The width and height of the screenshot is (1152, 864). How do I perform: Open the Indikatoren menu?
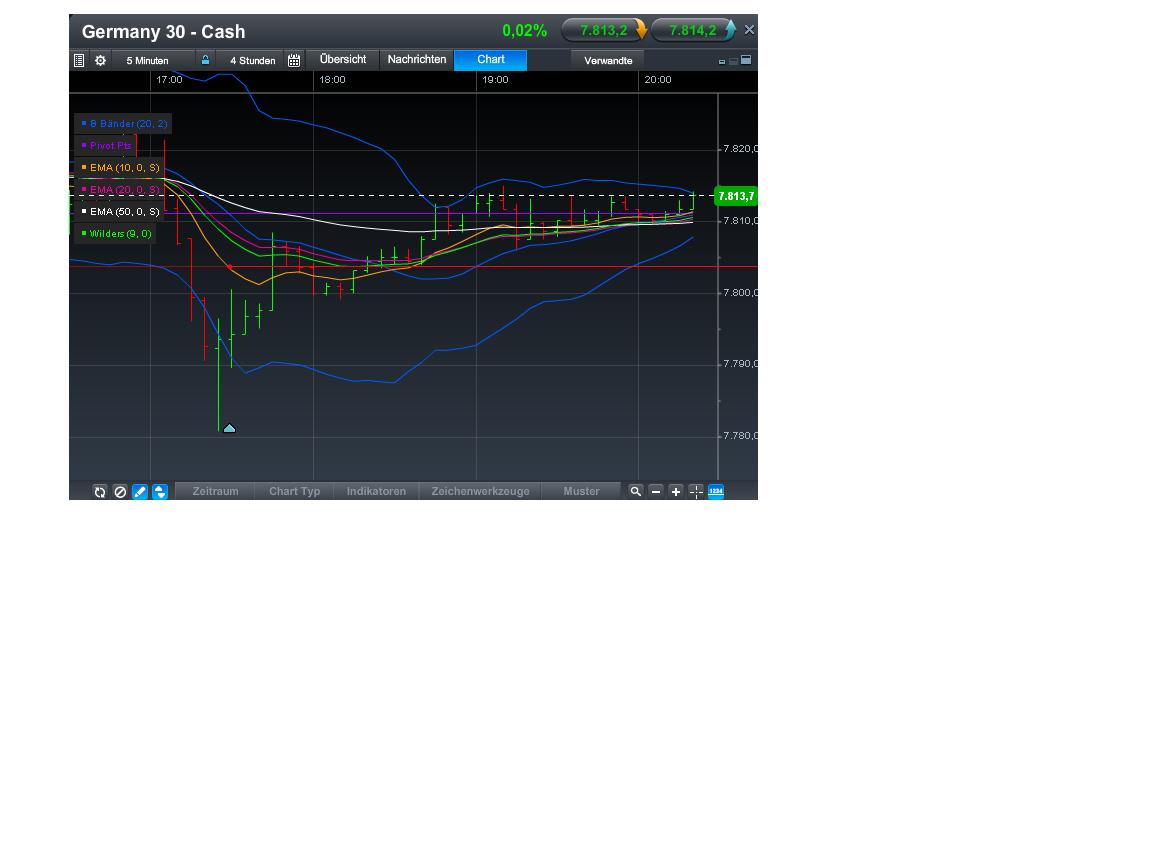[376, 491]
